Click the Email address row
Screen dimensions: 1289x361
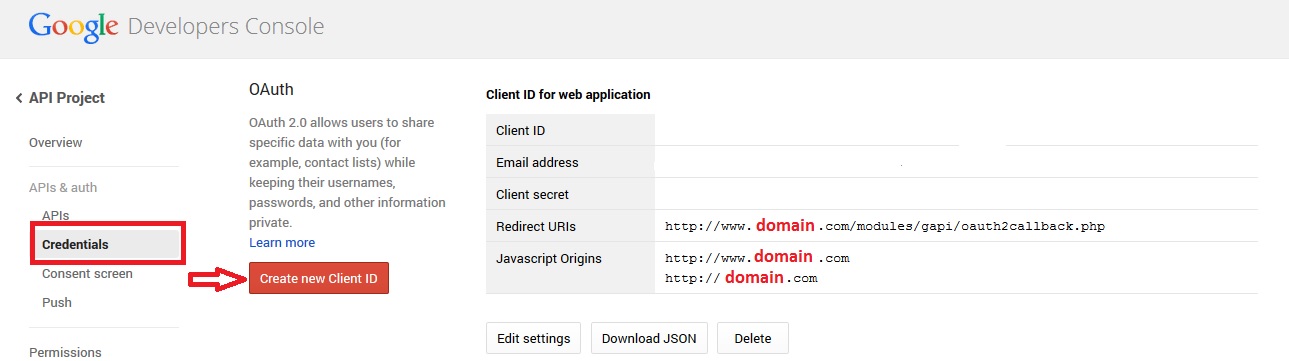point(872,162)
